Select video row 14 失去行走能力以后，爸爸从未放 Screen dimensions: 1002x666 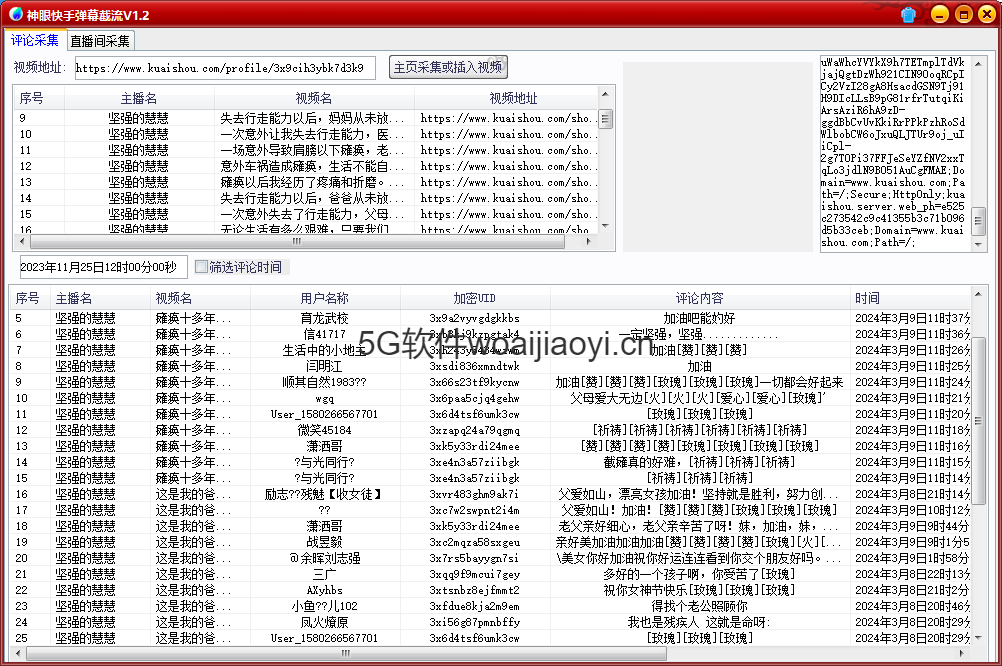click(307, 198)
